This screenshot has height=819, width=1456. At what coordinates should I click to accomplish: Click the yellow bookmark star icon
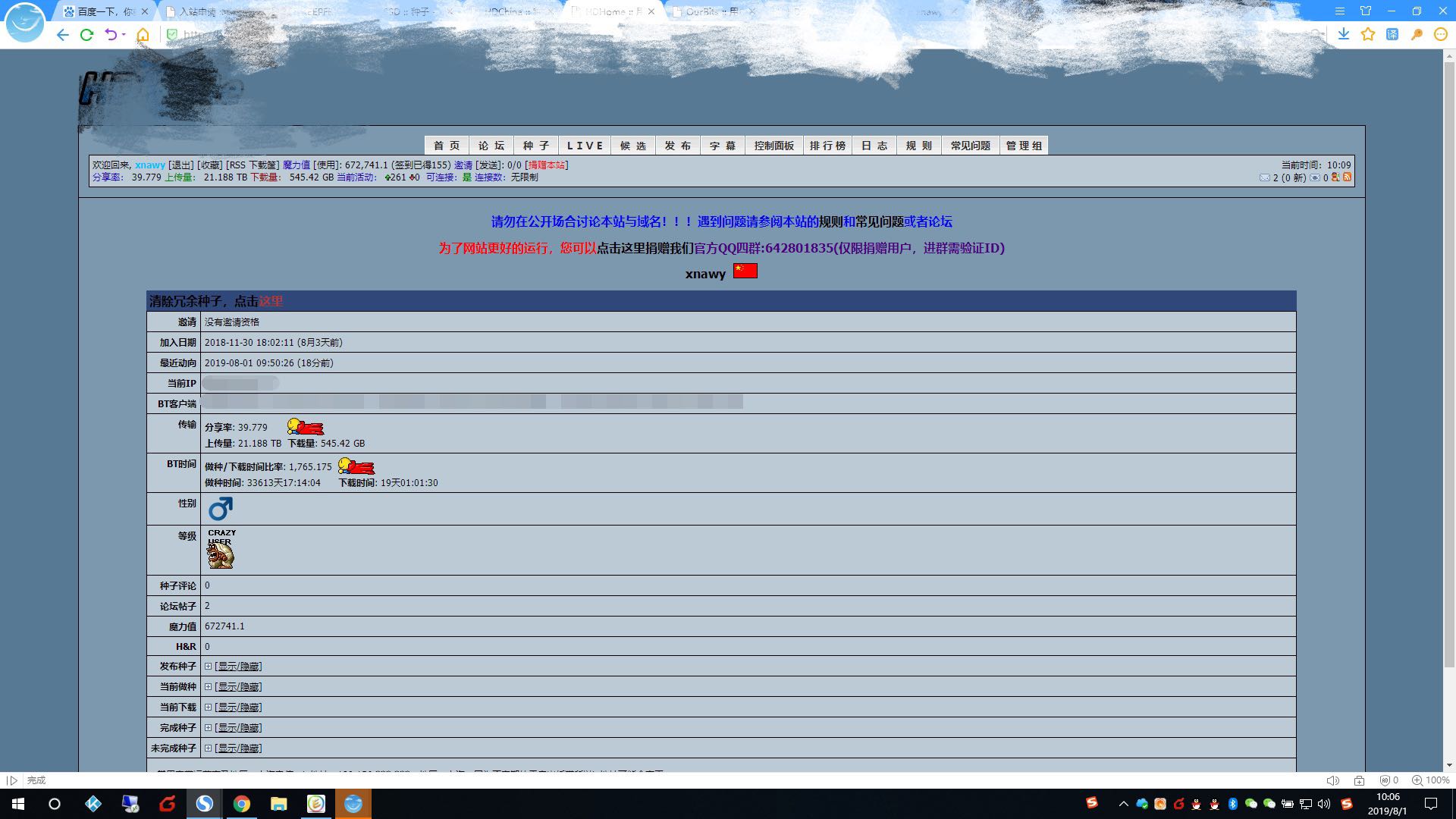click(1368, 34)
